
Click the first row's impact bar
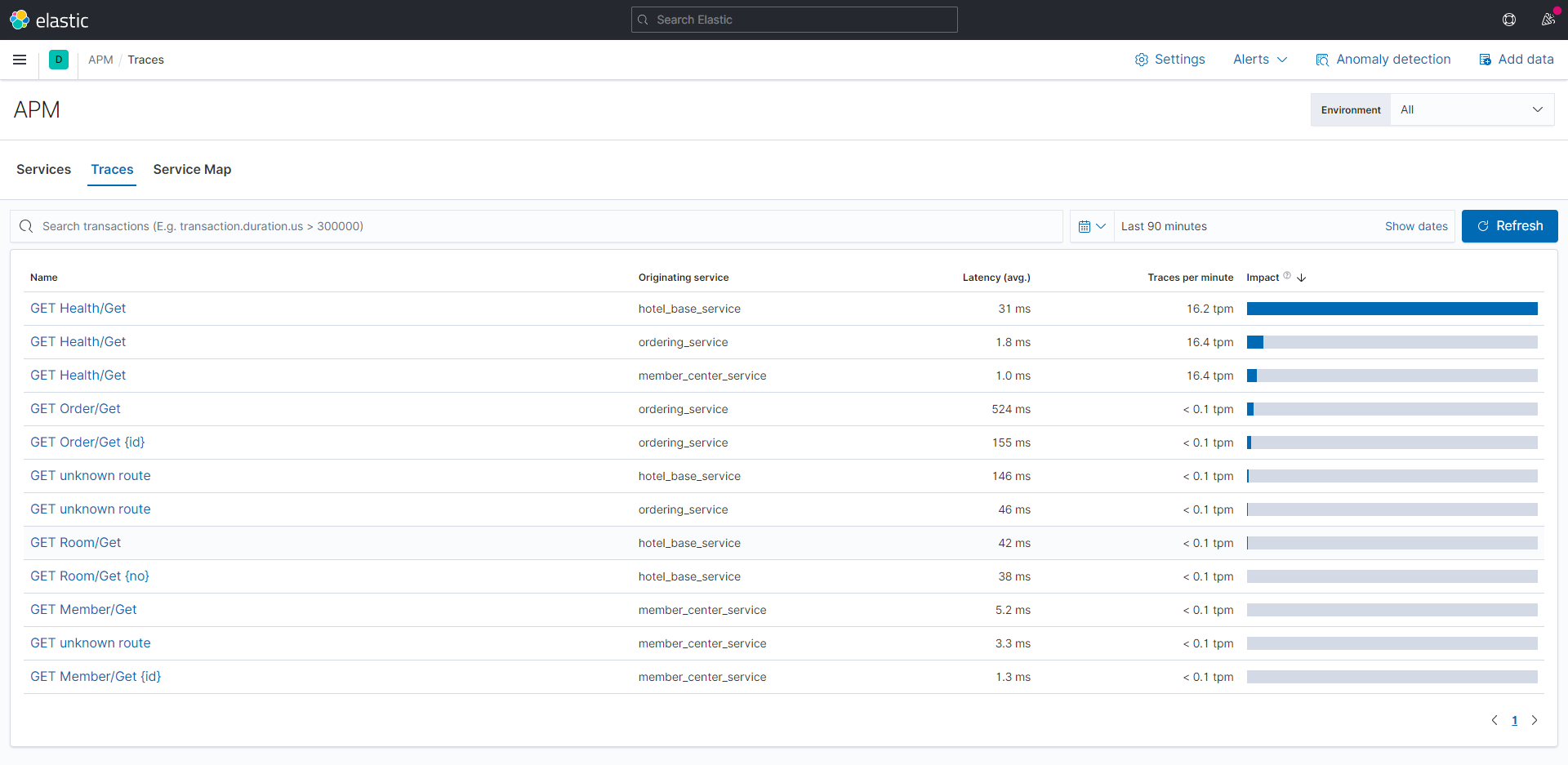[x=1392, y=309]
